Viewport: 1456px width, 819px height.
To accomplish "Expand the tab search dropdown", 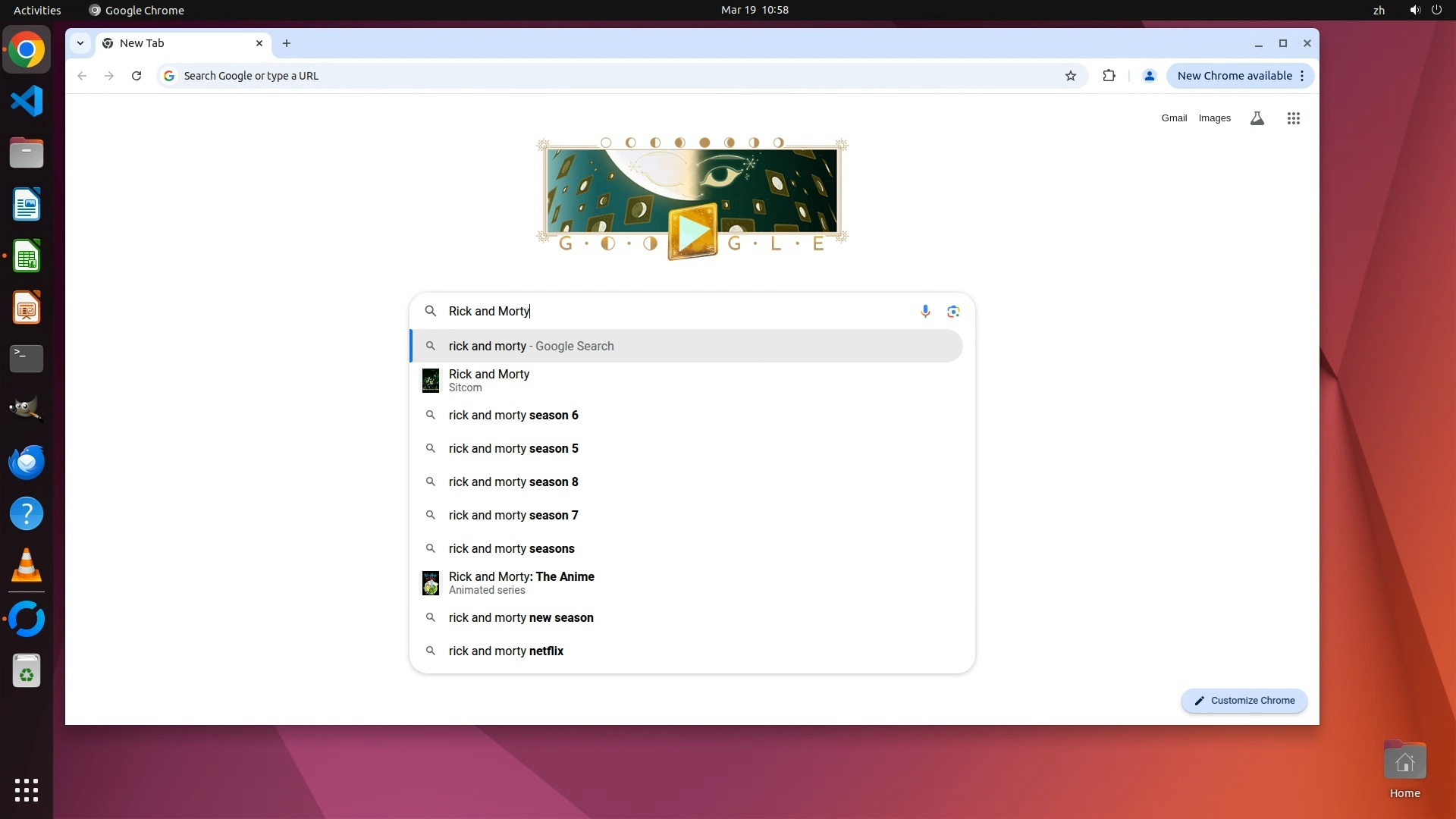I will tap(80, 43).
